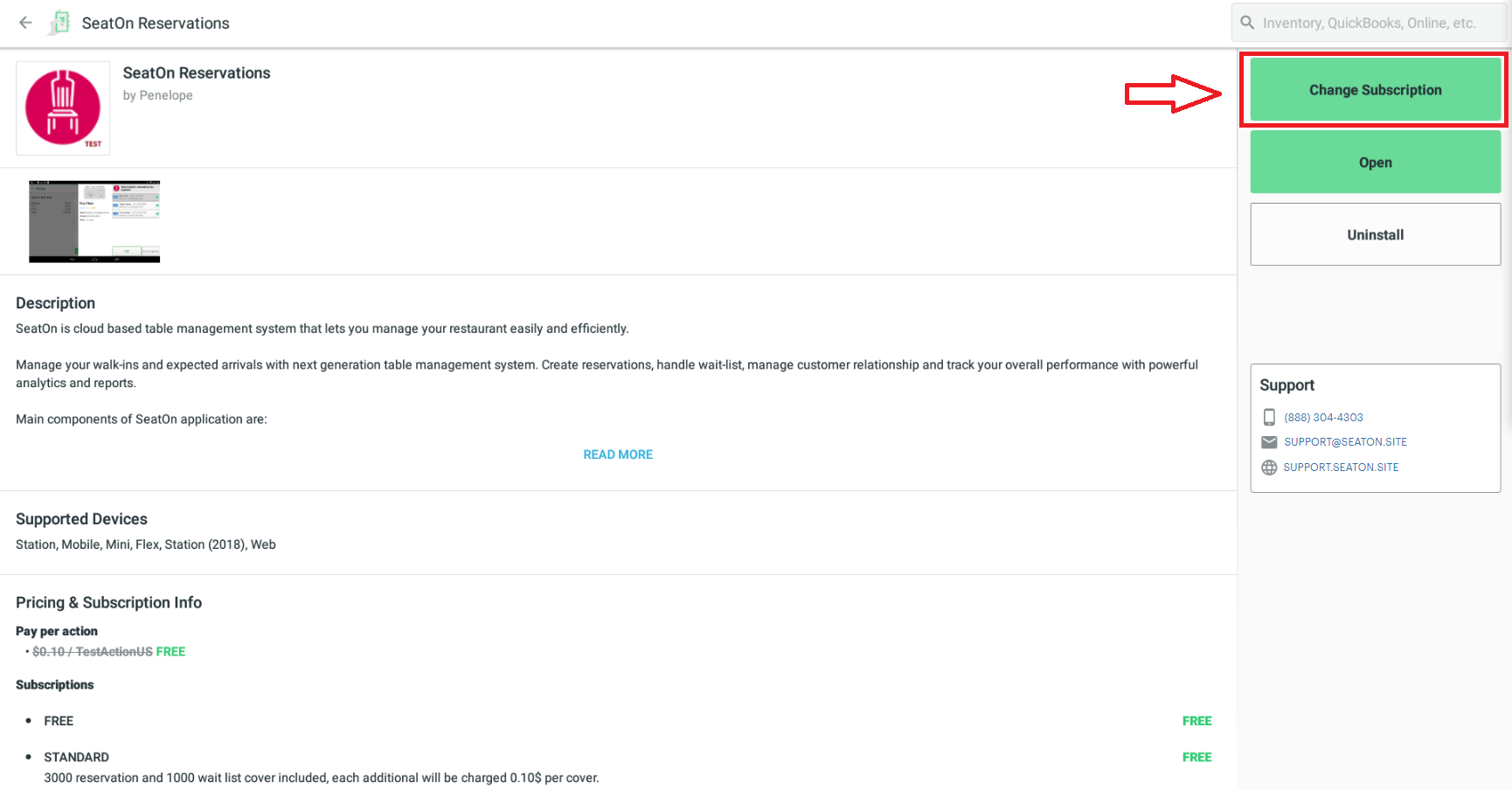Click the Support panel heading
The image size is (1512, 790).
click(1287, 385)
